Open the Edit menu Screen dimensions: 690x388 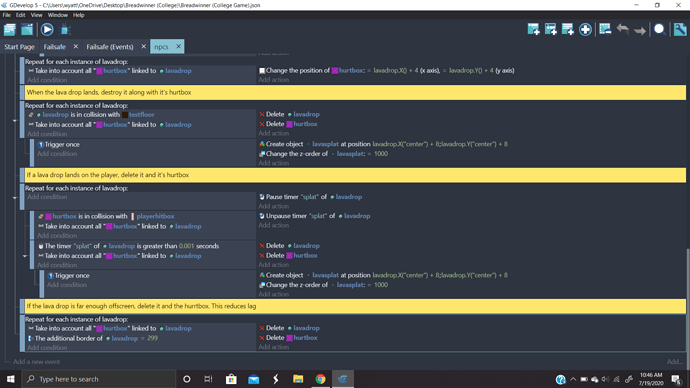pos(21,15)
